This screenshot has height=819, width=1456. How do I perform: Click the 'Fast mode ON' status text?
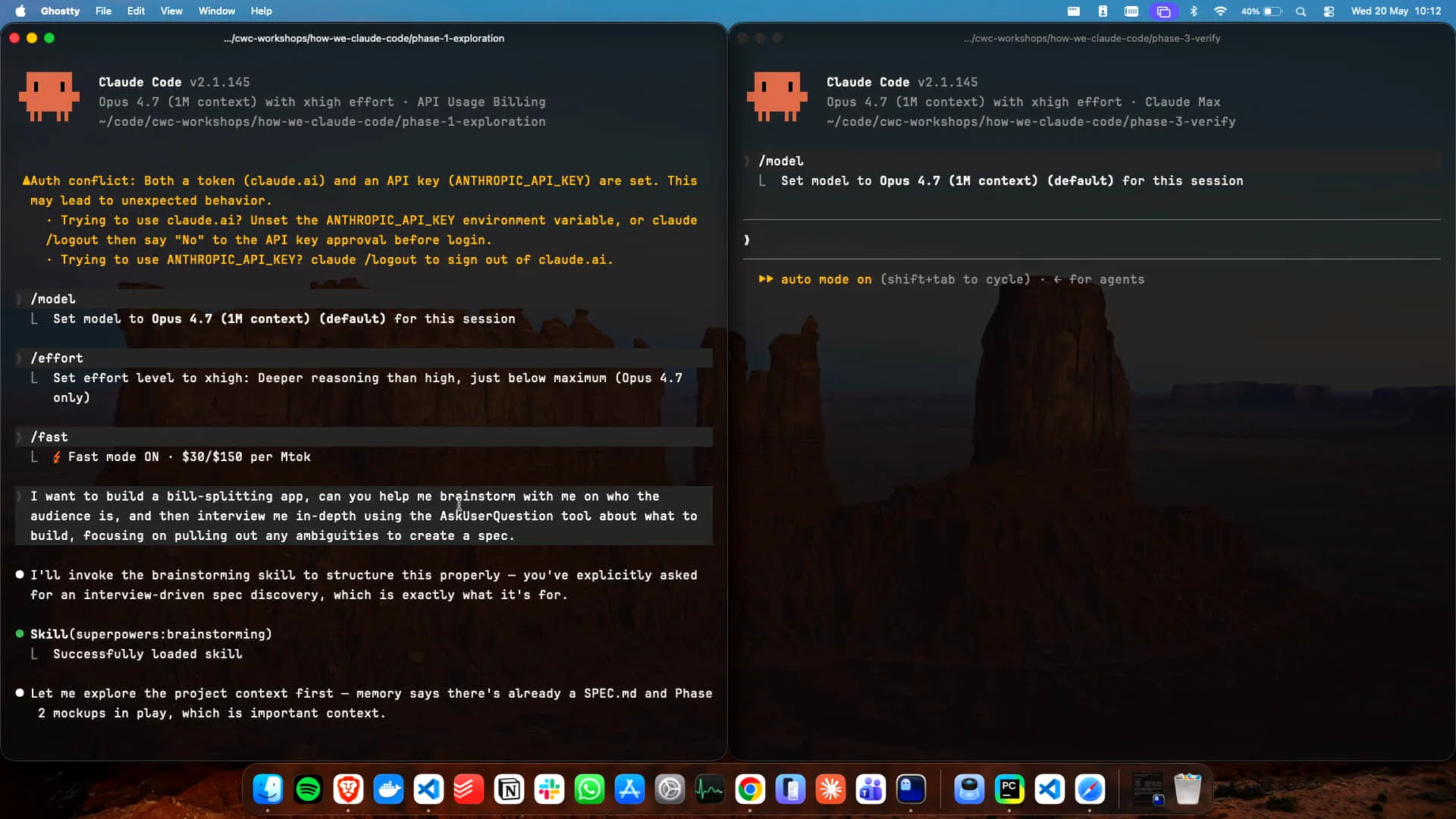pyautogui.click(x=114, y=457)
